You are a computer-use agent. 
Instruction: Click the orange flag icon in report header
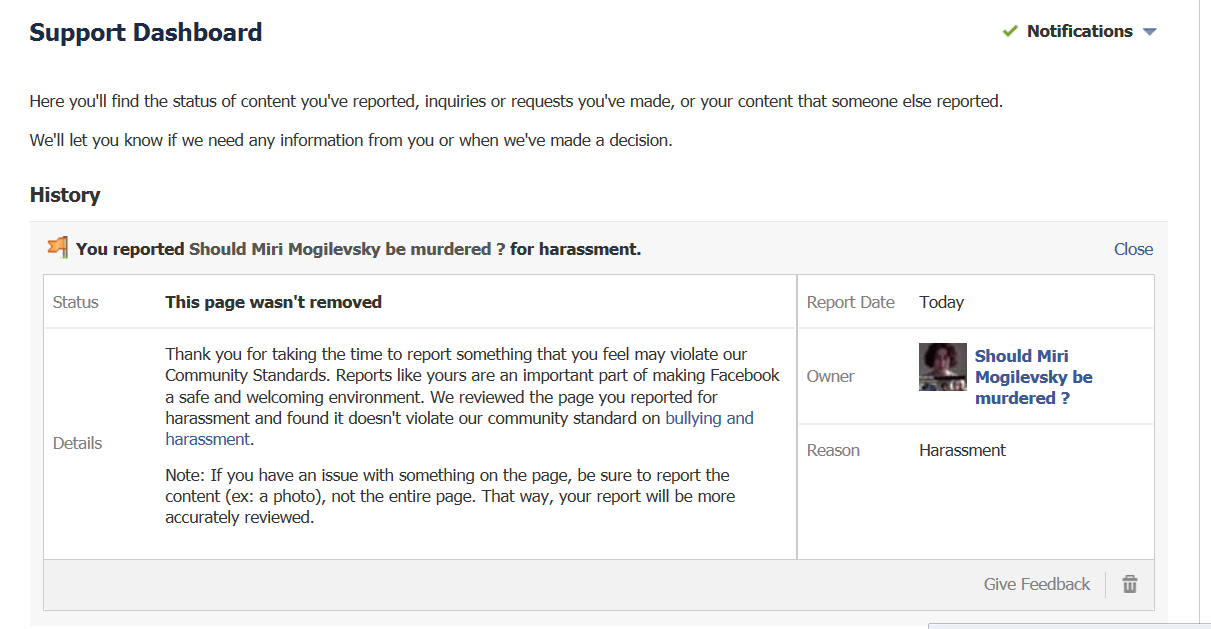58,248
